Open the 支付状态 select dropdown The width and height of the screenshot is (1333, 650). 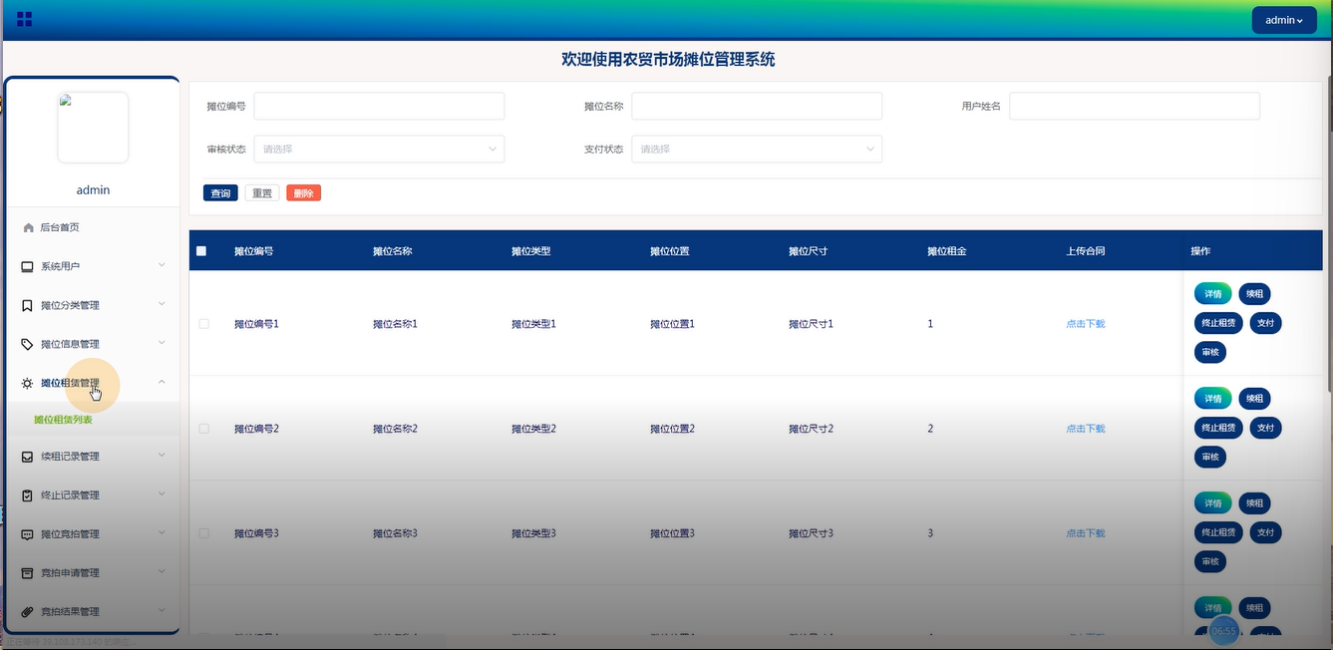tap(757, 149)
